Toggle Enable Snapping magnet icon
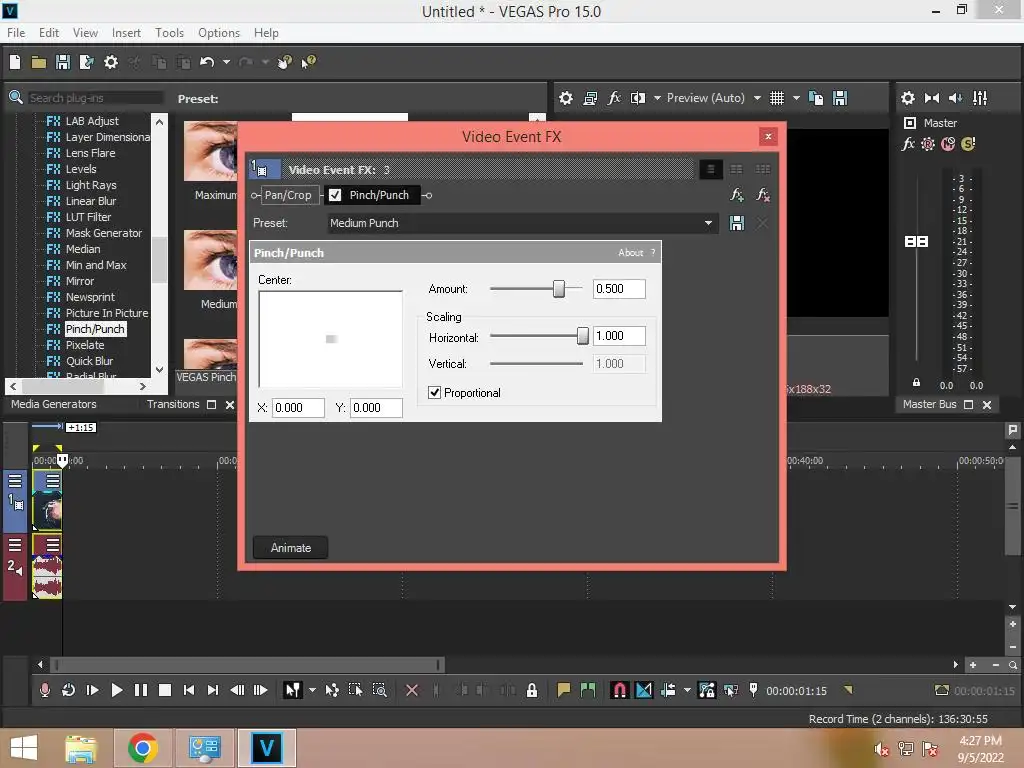 point(619,690)
